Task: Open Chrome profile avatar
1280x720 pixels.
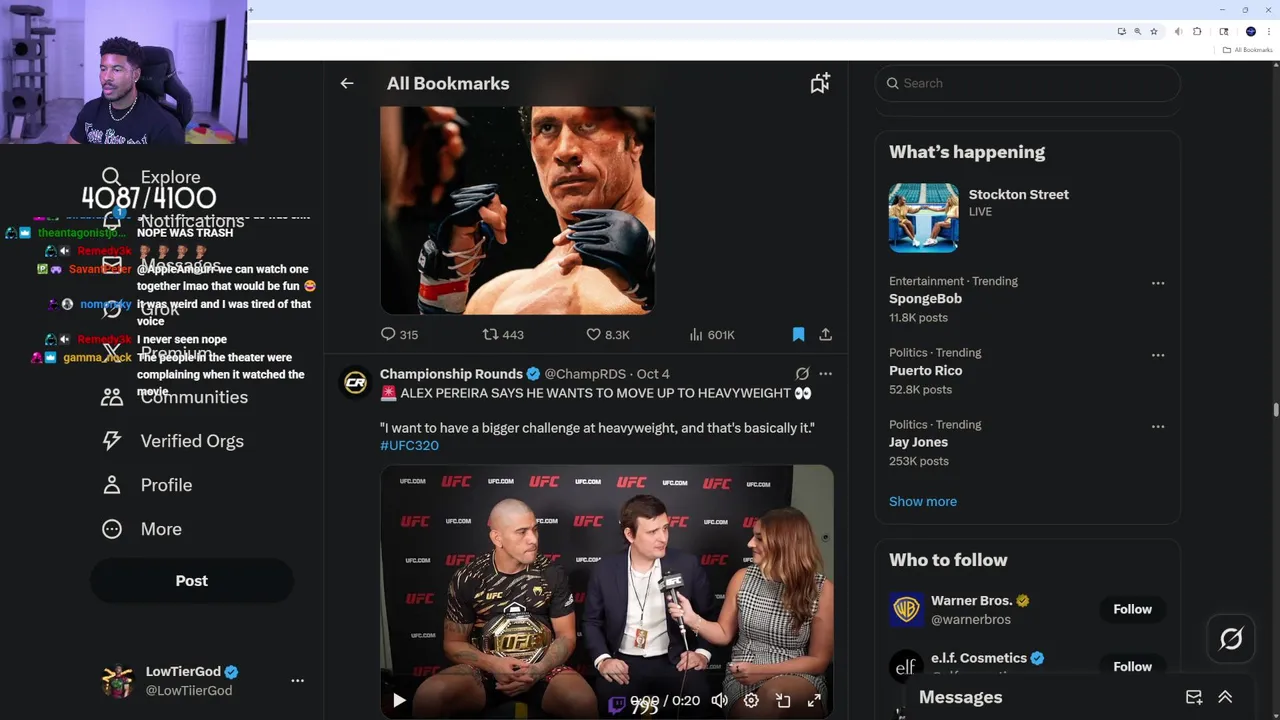Action: (1250, 32)
